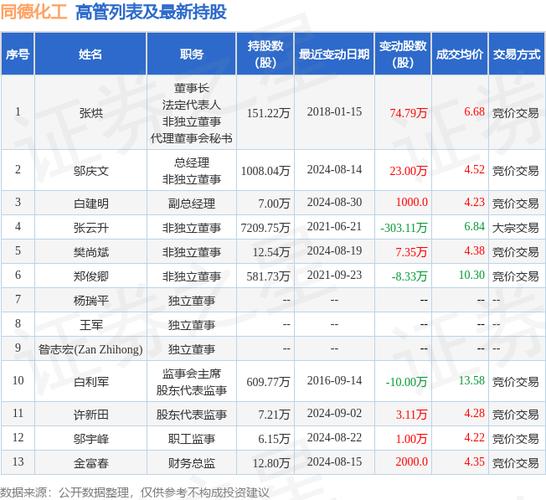This screenshot has height=500, width=546.
Task: Click the position 副总经理
Action: coord(192,203)
